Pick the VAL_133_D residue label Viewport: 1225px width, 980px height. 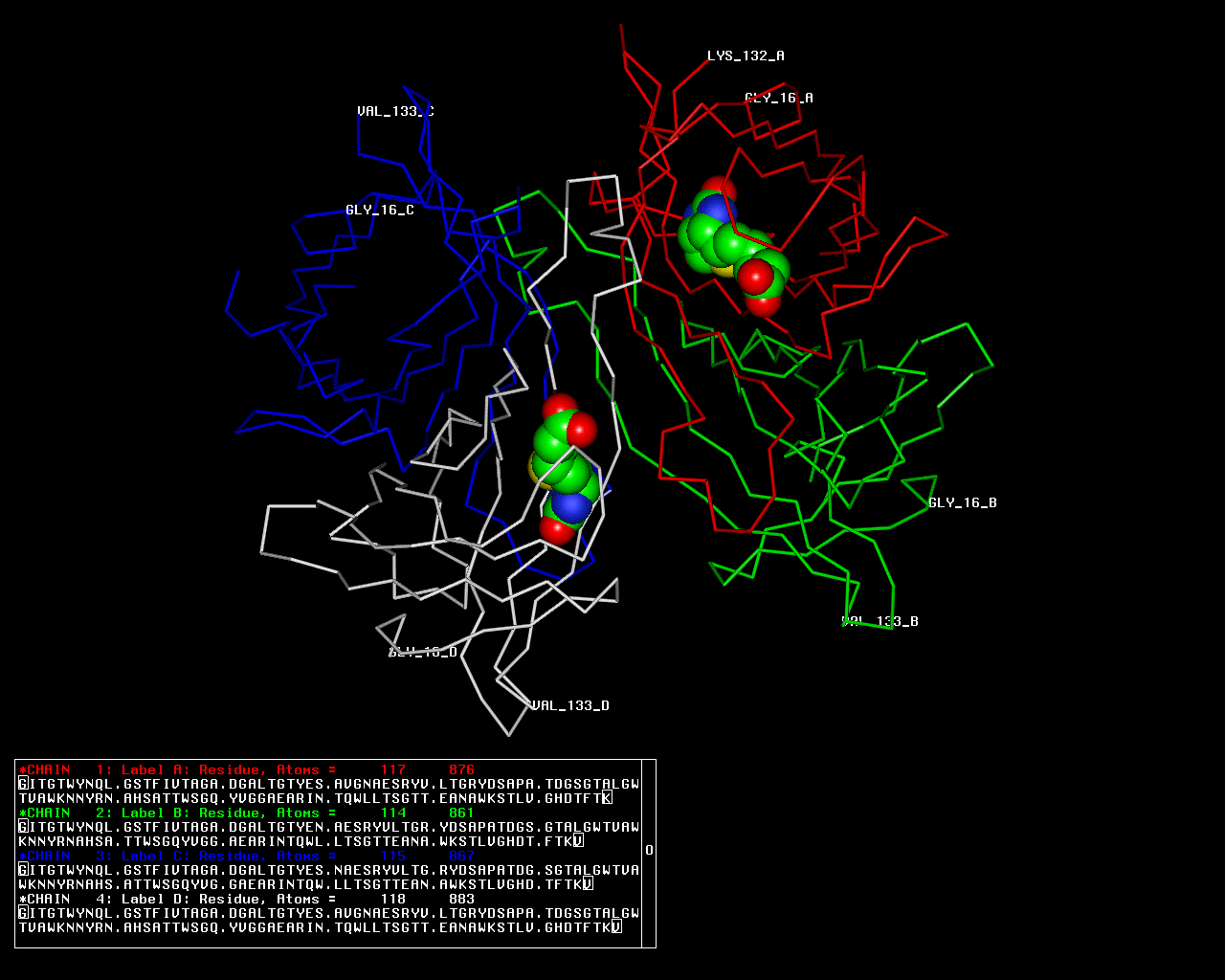coord(570,705)
